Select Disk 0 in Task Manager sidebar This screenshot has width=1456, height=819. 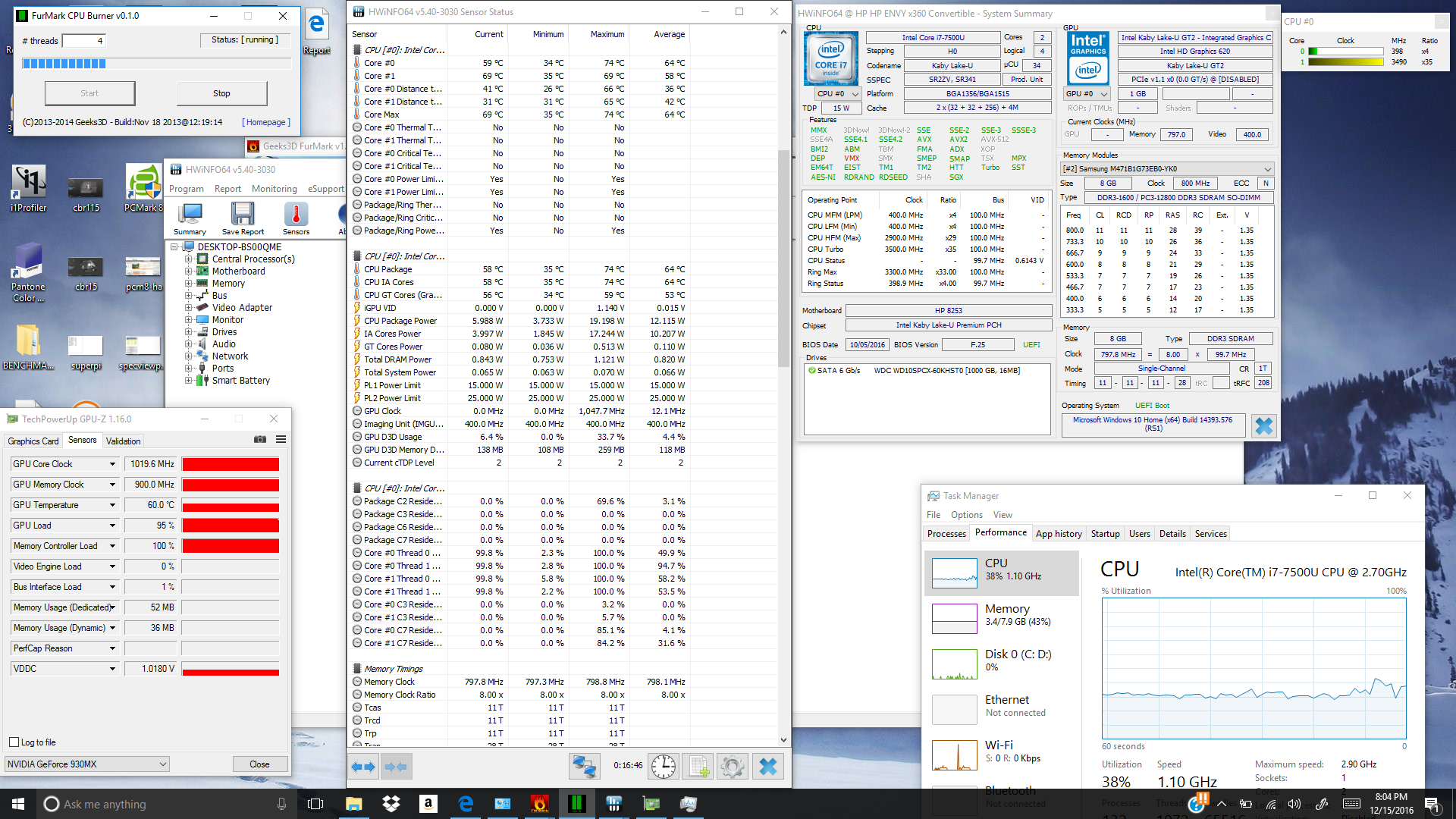tap(1001, 663)
